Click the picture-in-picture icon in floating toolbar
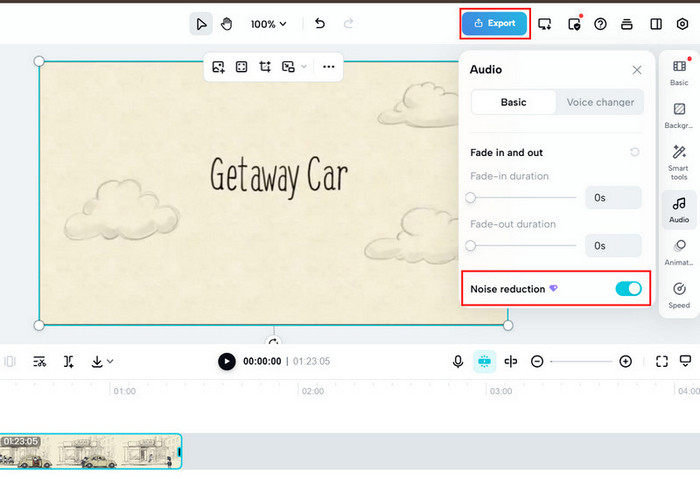700x479 pixels. tap(288, 67)
